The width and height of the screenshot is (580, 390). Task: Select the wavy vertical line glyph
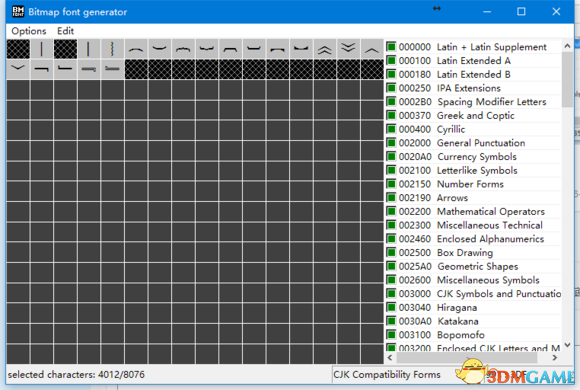(112, 49)
